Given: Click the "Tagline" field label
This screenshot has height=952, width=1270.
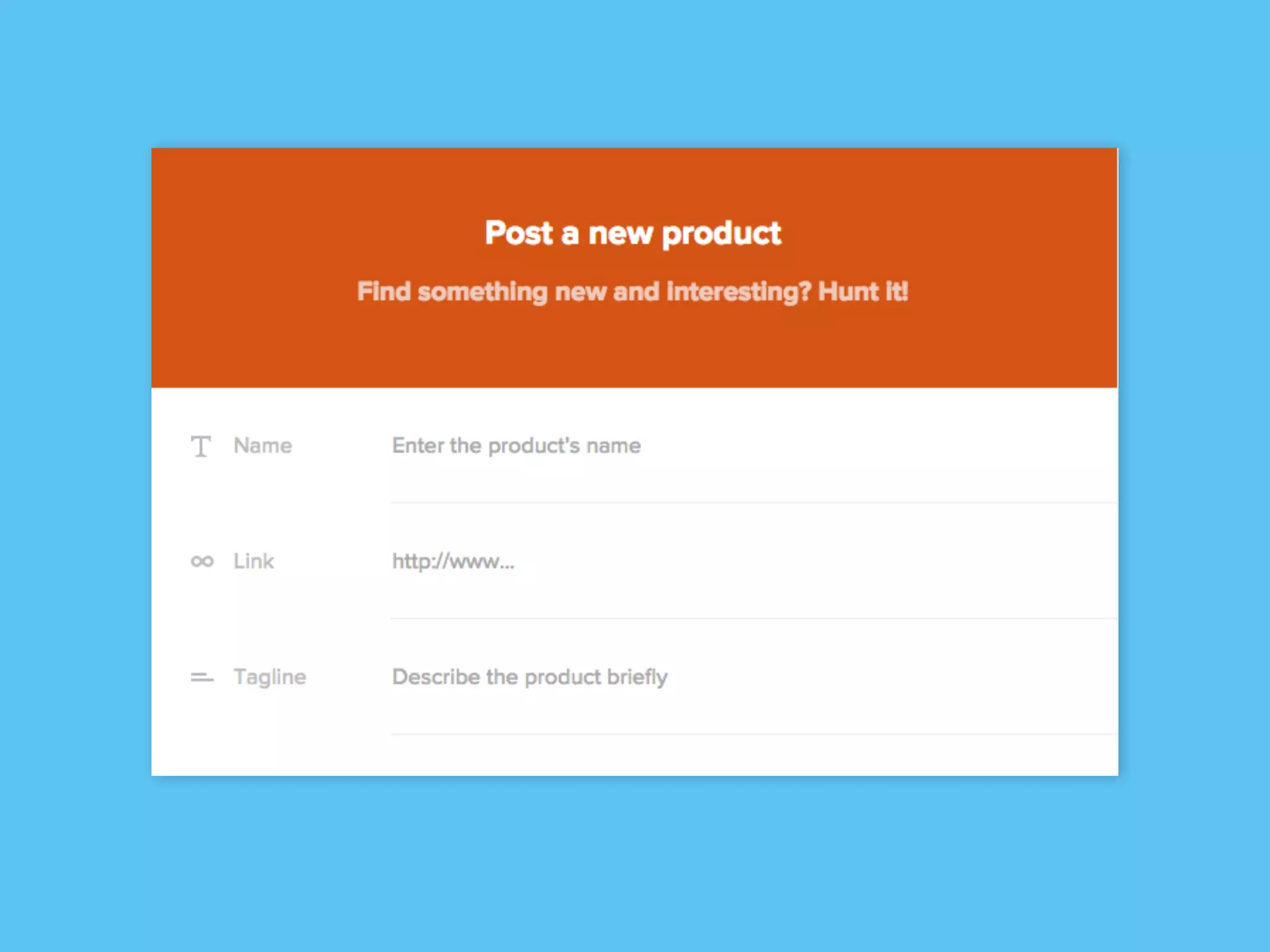Looking at the screenshot, I should (270, 677).
